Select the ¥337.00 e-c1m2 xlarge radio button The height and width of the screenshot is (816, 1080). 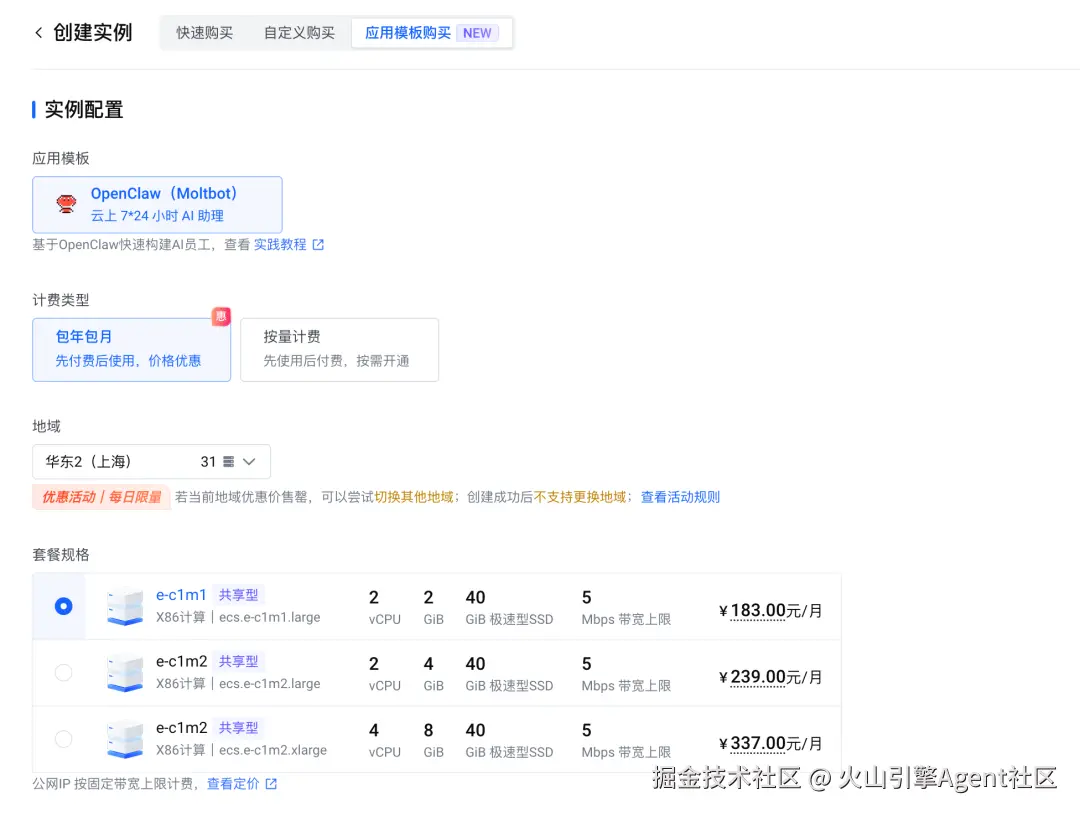click(63, 739)
